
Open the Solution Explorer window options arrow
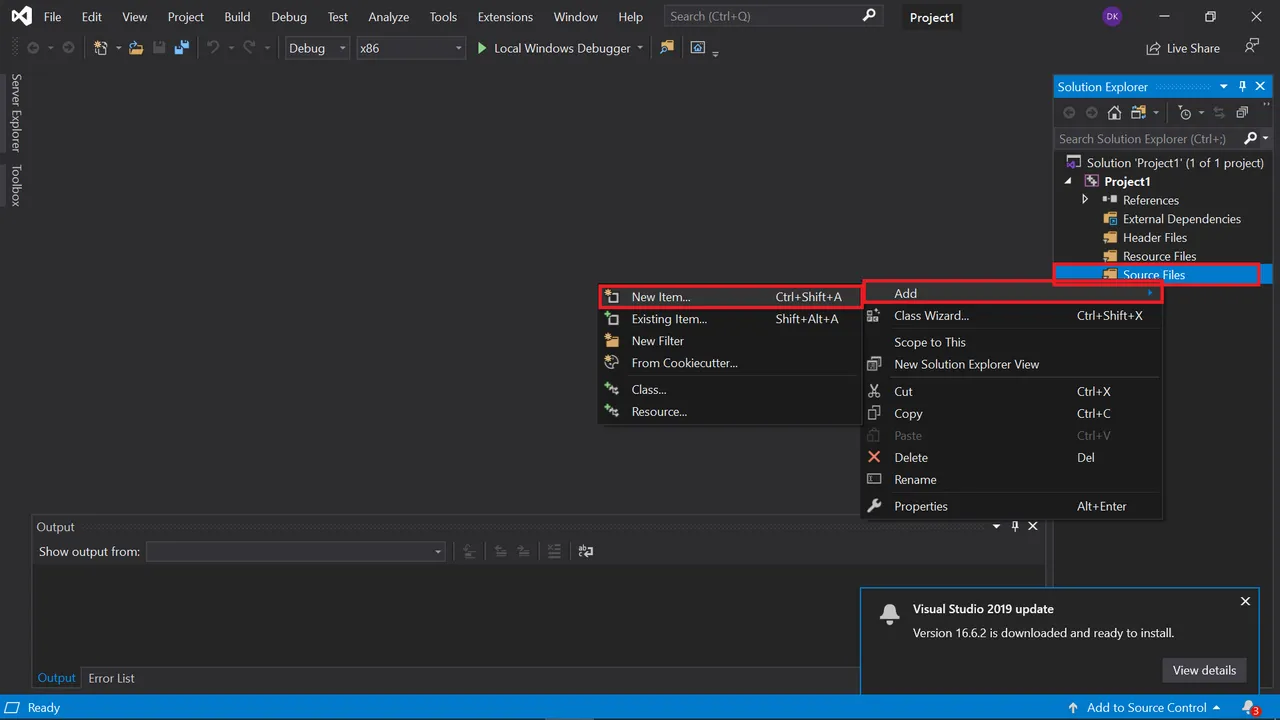pos(1223,87)
